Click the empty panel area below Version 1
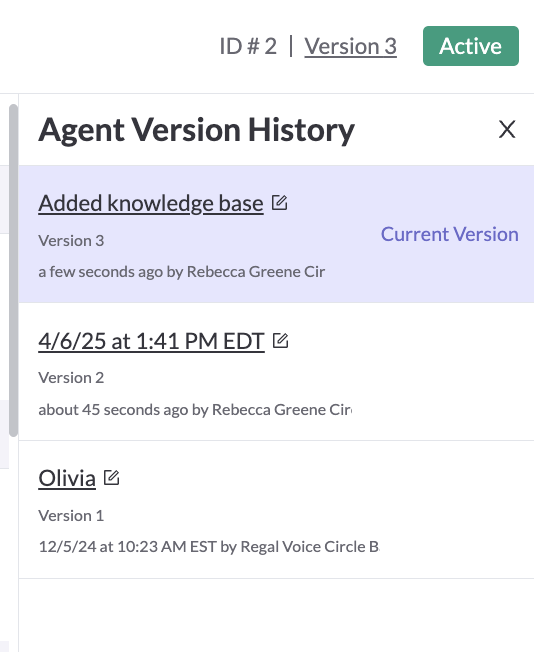 click(276, 615)
